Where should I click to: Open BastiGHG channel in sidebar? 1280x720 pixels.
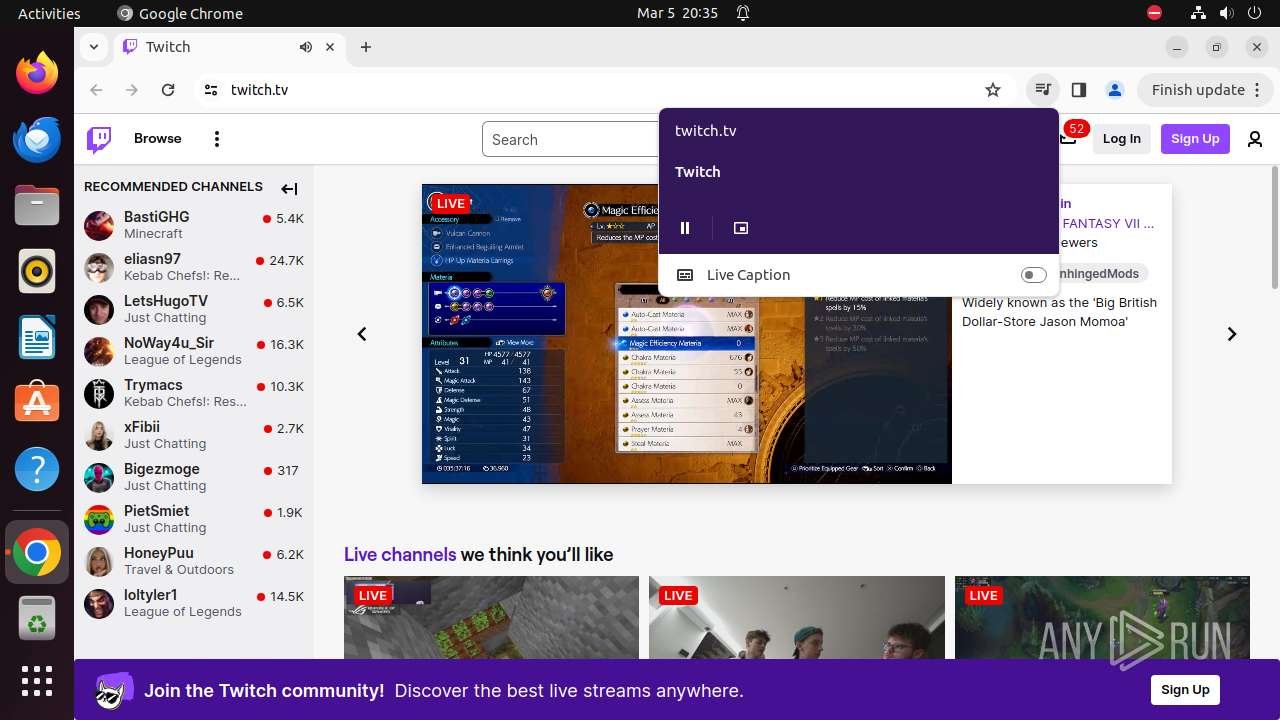pos(194,225)
